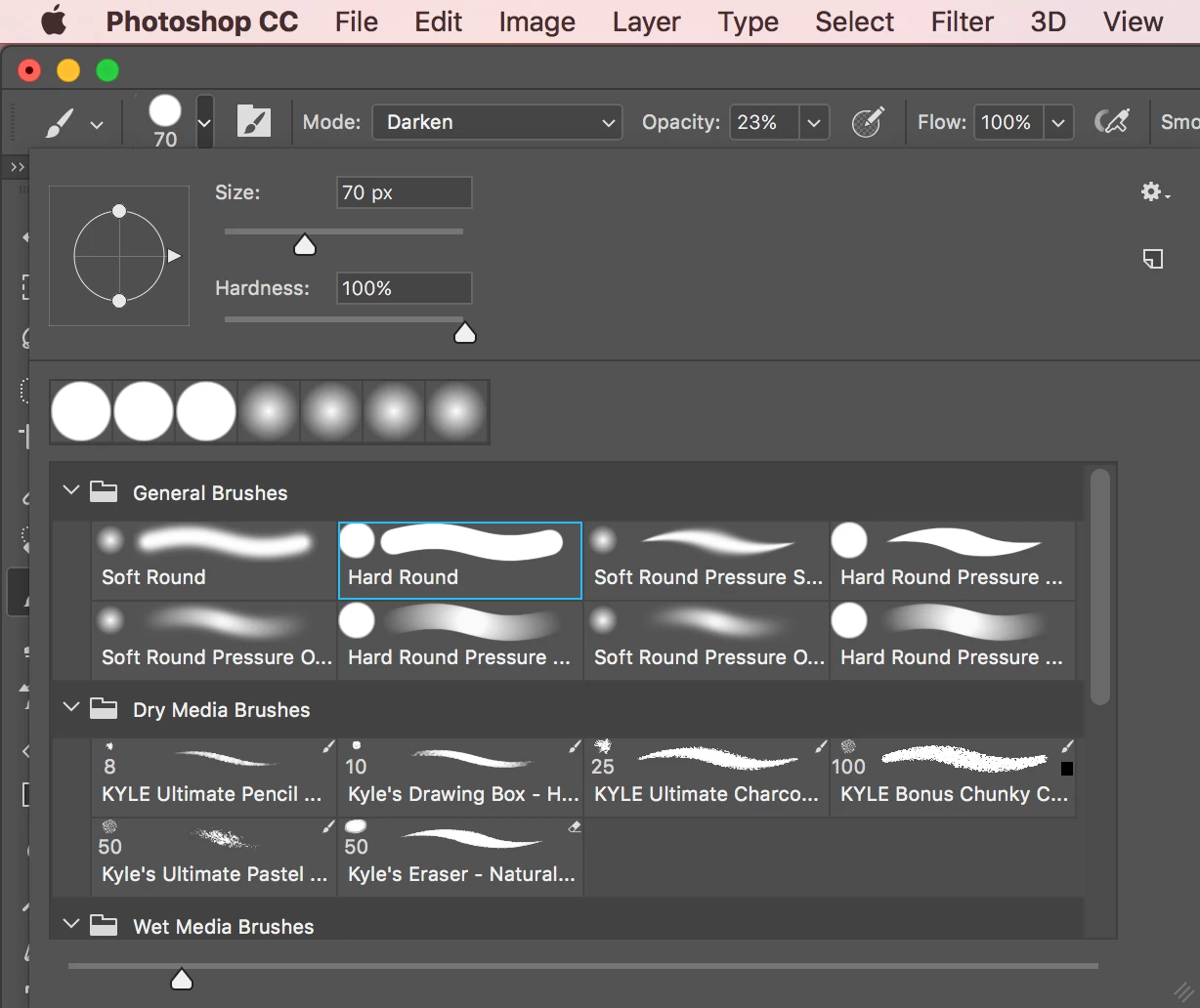Screen dimensions: 1200x1008
Task: Select the Soft Round Pressure S... brush
Action: 706,560
